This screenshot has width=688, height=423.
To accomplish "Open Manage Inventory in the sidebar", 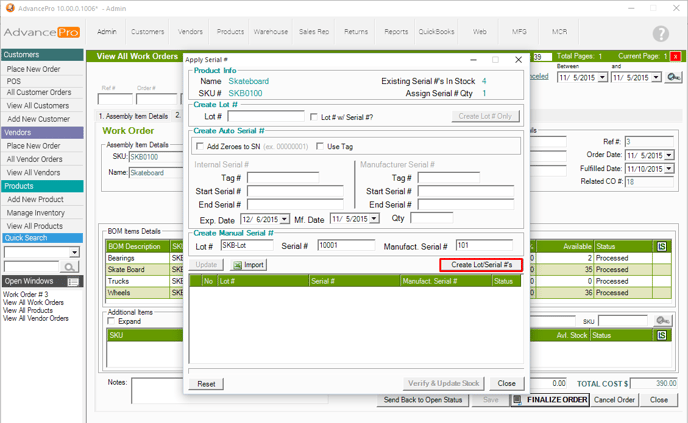I will [36, 212].
